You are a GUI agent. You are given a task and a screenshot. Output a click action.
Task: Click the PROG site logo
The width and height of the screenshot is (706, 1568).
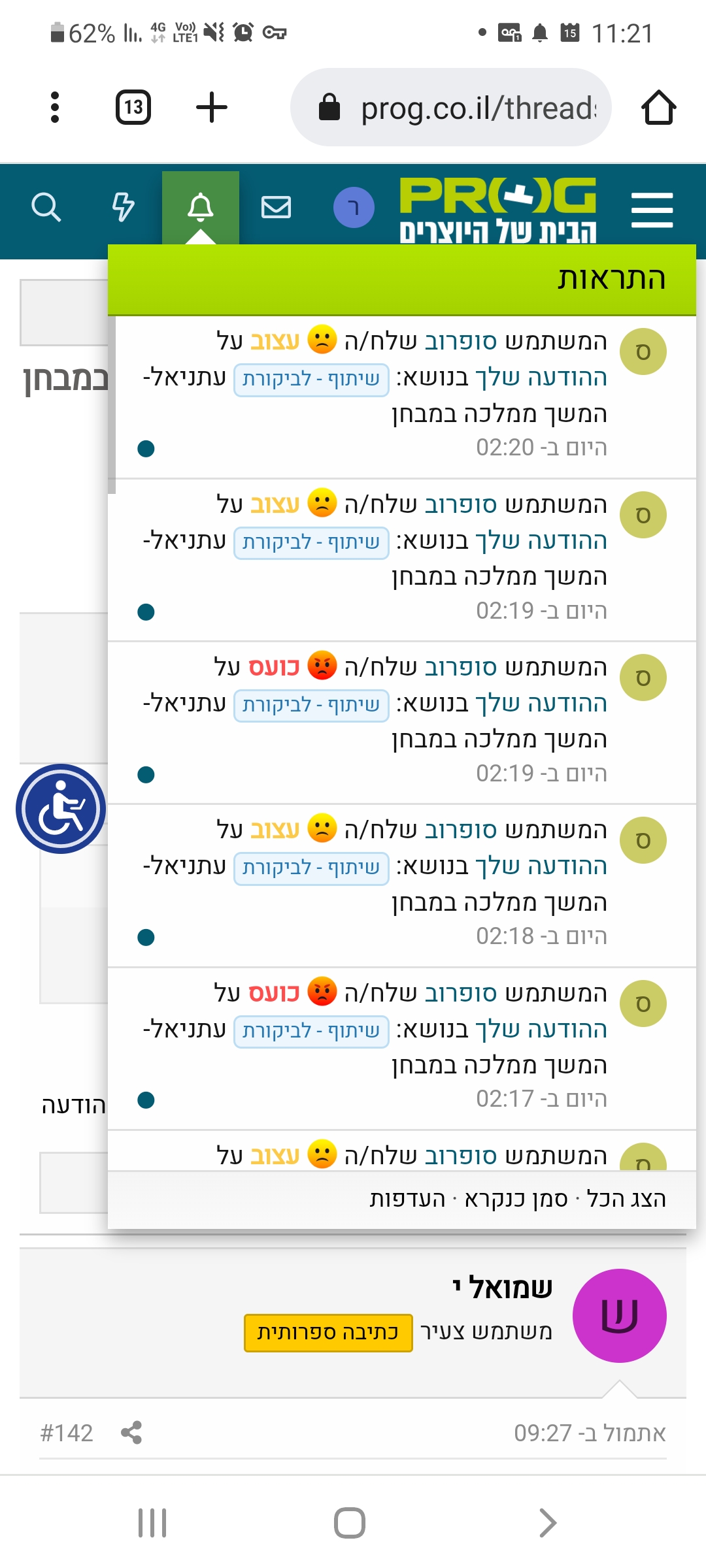pyautogui.click(x=498, y=209)
